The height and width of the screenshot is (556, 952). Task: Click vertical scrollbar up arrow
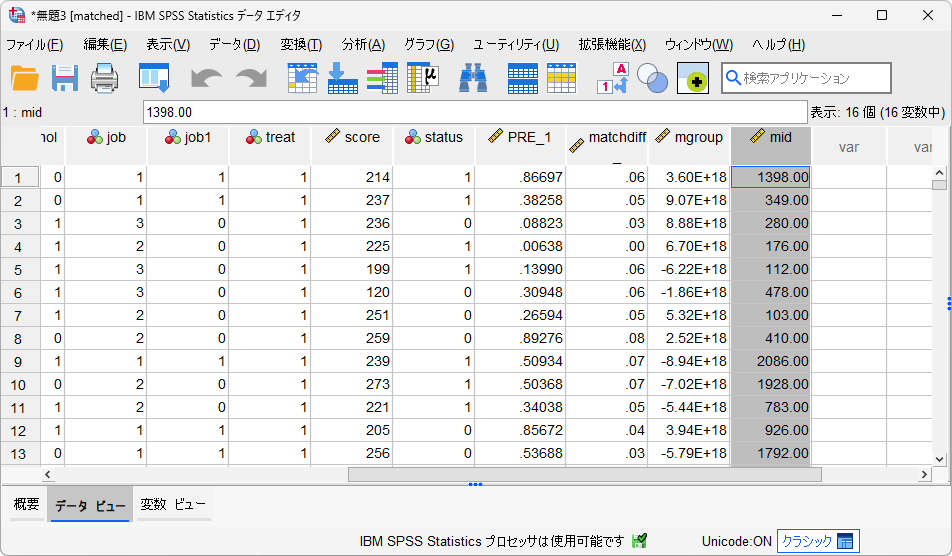(939, 174)
